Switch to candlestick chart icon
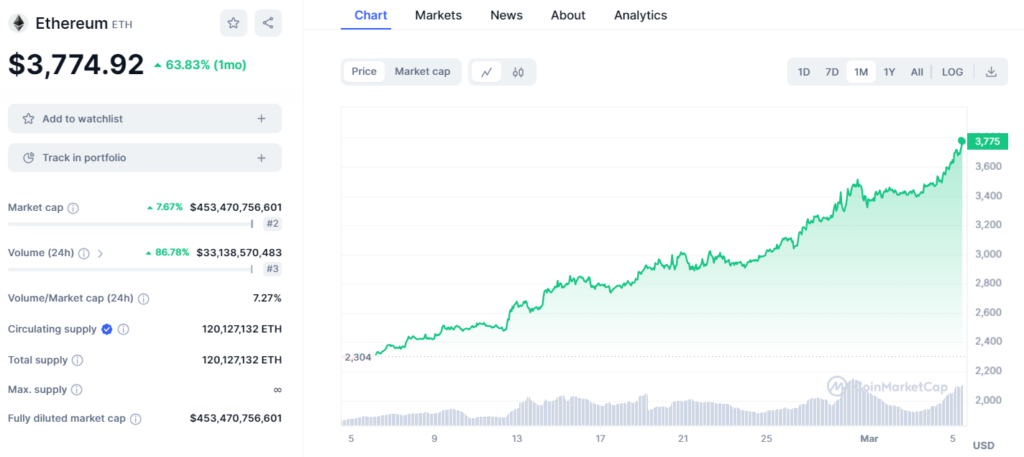This screenshot has width=1024, height=457. tap(518, 72)
